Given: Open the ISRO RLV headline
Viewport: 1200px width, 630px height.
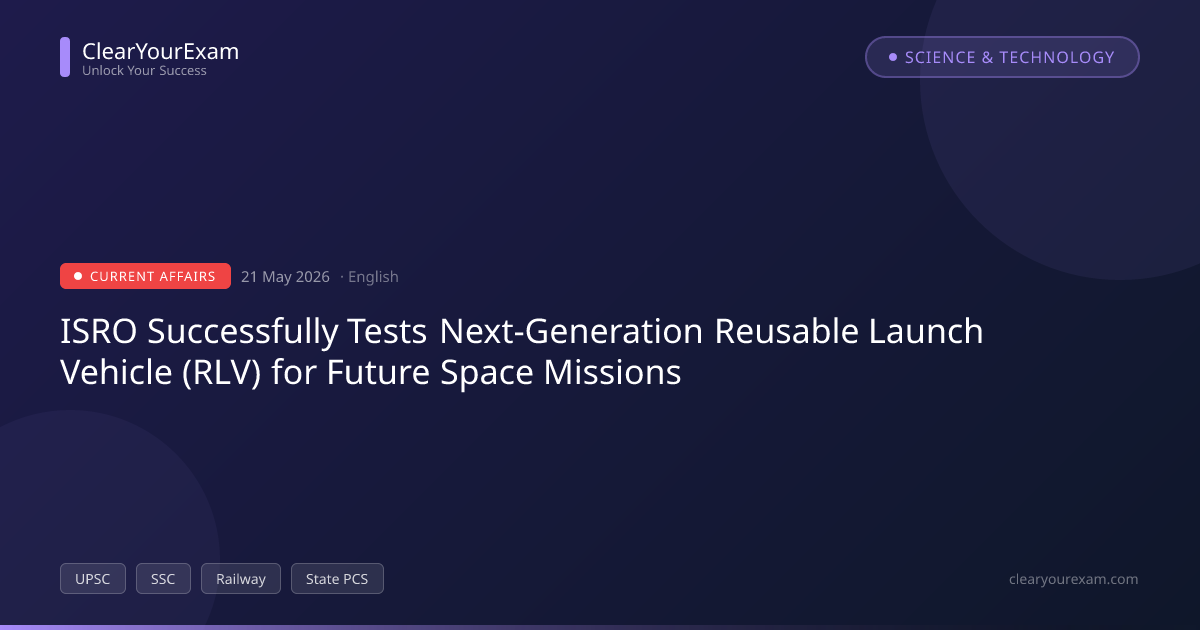Looking at the screenshot, I should pyautogui.click(x=522, y=351).
